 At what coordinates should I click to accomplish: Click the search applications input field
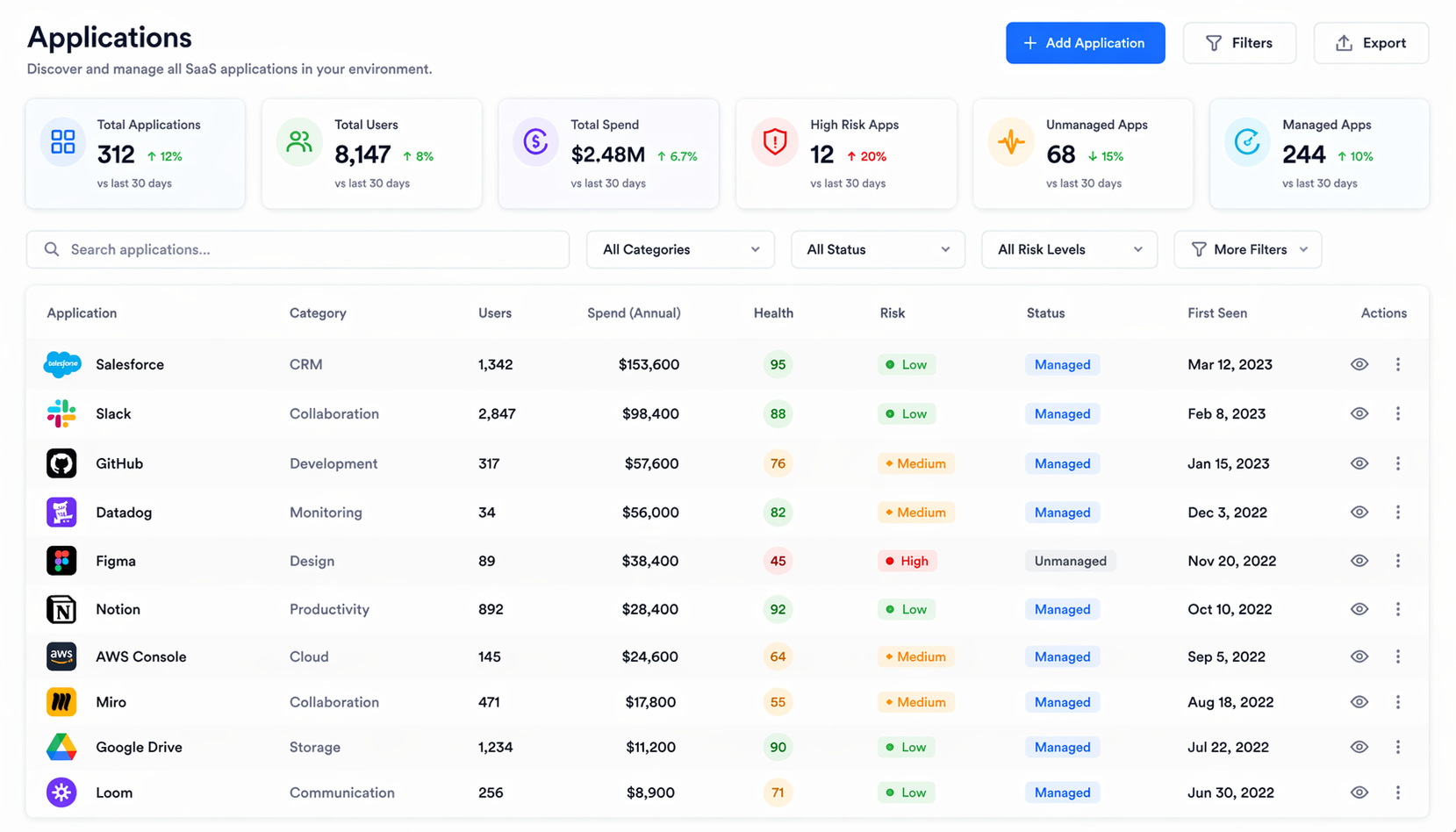[298, 249]
